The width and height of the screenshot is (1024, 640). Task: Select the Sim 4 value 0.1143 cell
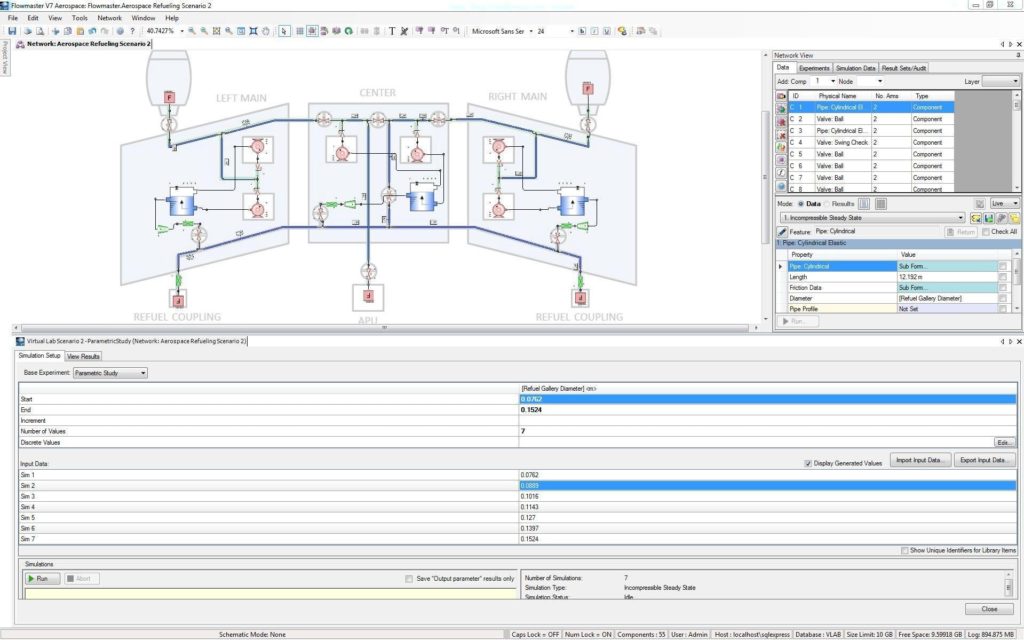pyautogui.click(x=767, y=507)
